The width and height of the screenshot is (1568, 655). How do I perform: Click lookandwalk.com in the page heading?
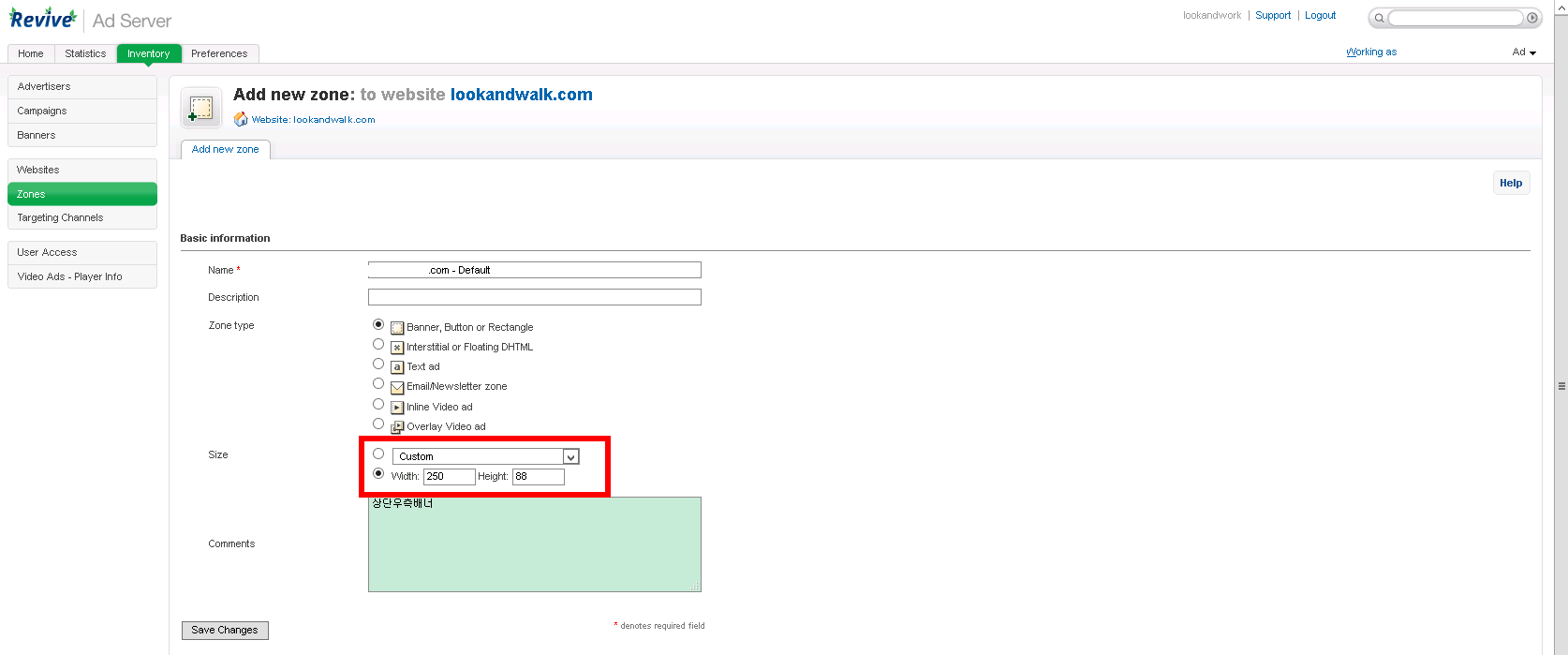[522, 95]
